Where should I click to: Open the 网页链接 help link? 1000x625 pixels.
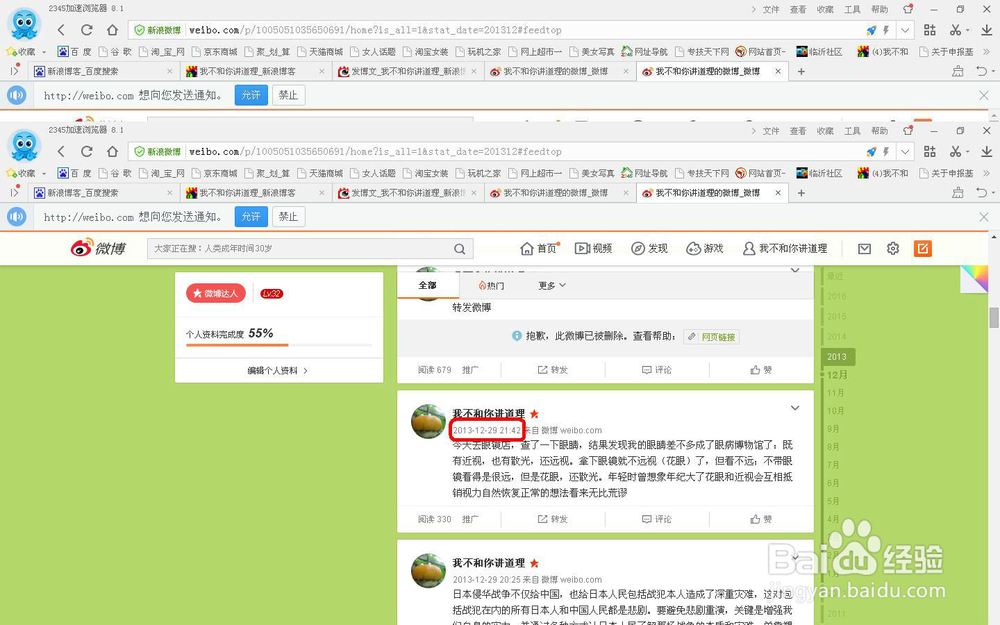tap(712, 337)
